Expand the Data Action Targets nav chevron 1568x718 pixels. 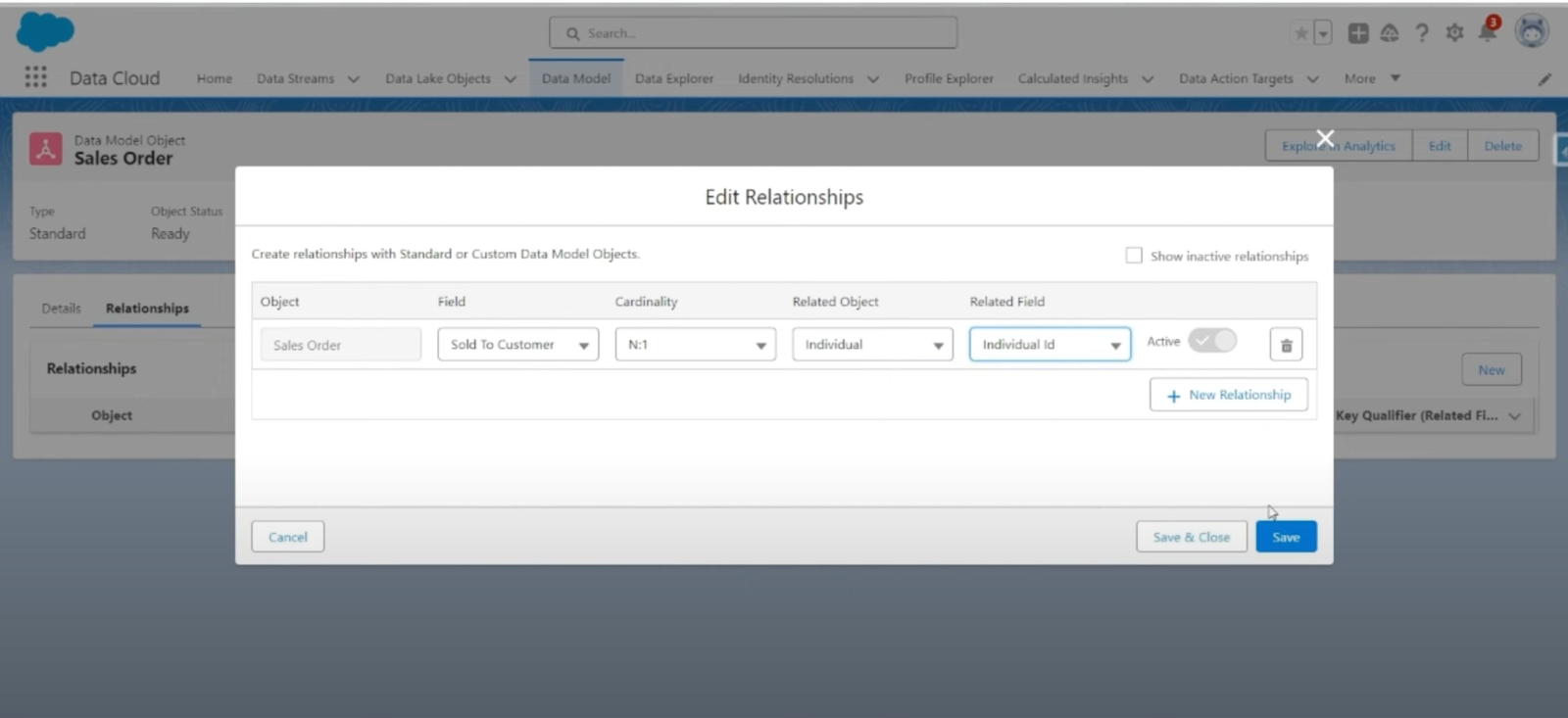tap(1313, 79)
